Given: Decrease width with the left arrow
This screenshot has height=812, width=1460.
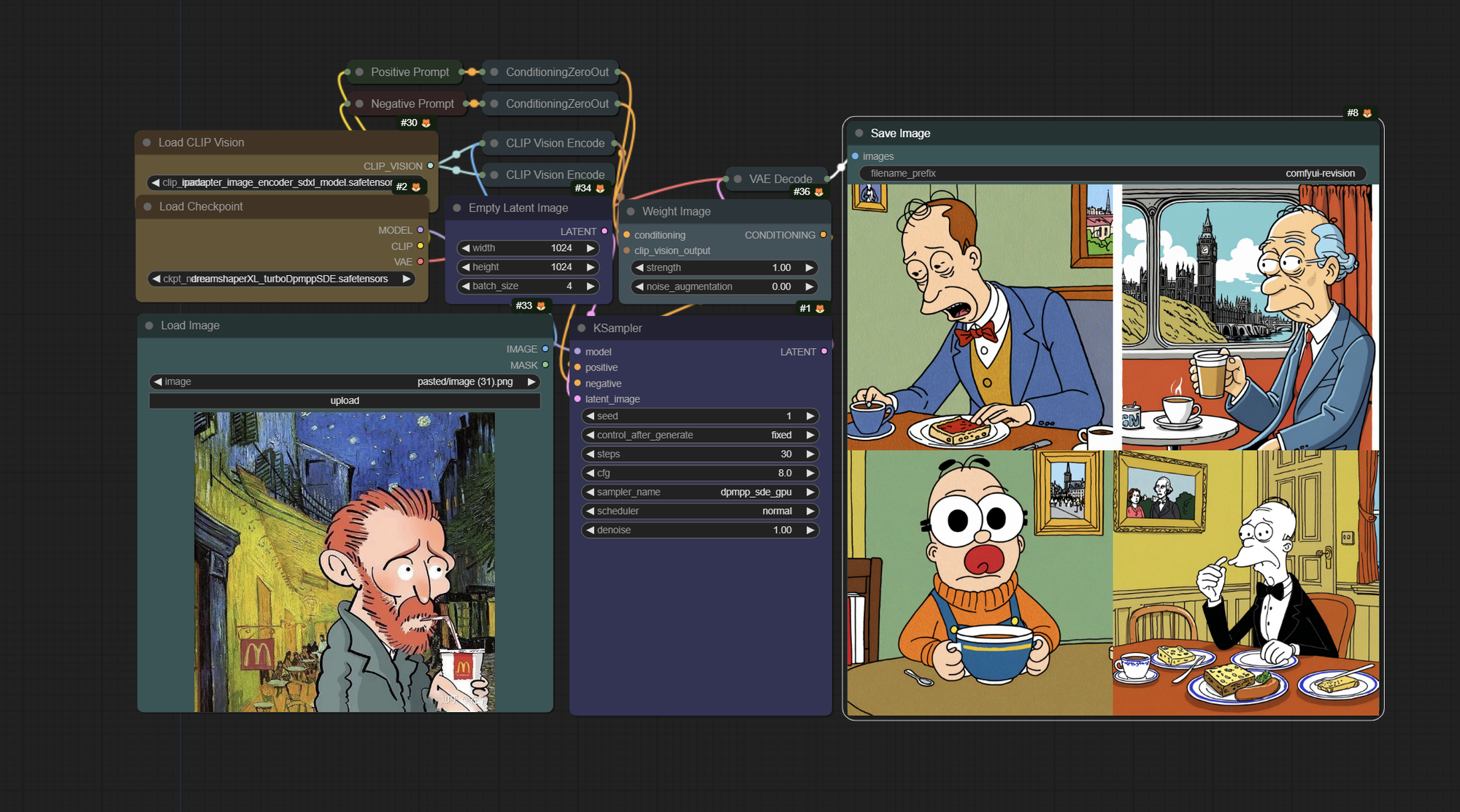Looking at the screenshot, I should pos(466,248).
